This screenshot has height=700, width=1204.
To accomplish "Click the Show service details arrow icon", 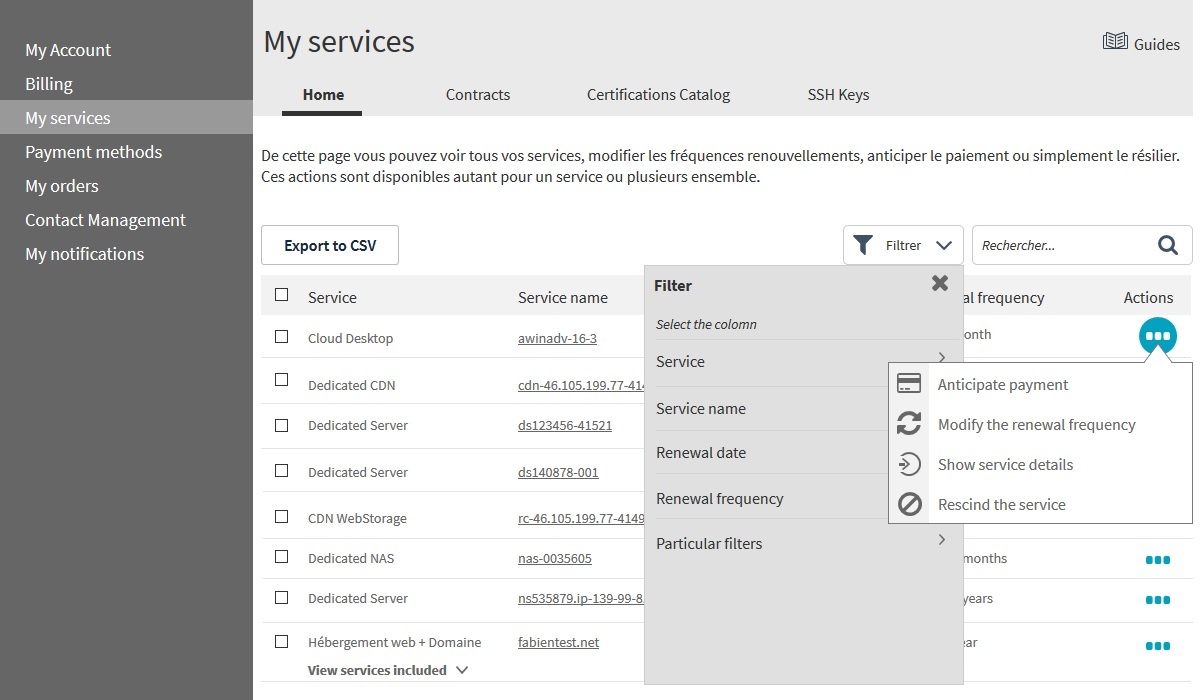I will coord(909,464).
